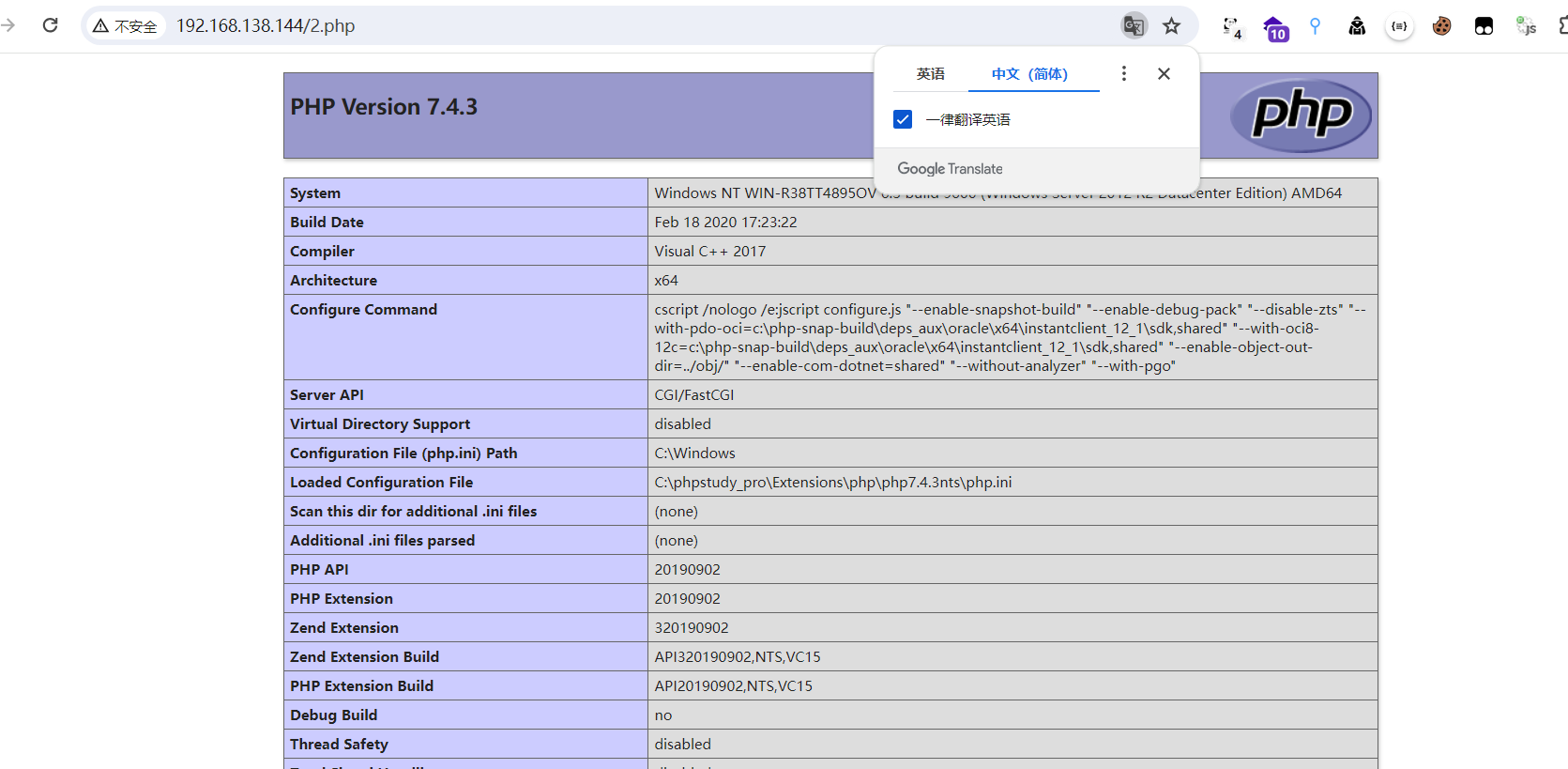1568x769 pixels.
Task: Click the cscript configure command text
Action: pyautogui.click(x=1011, y=338)
